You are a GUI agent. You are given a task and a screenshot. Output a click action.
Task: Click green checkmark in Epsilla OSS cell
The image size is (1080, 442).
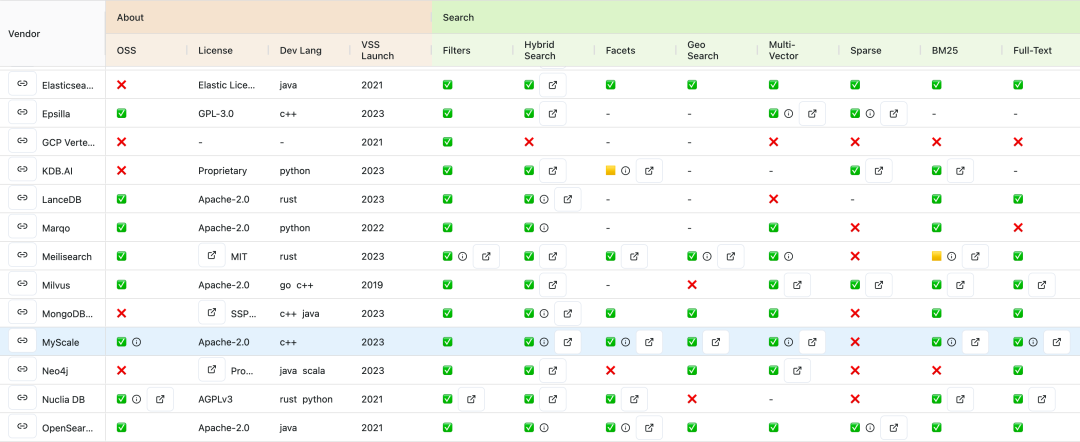122,114
